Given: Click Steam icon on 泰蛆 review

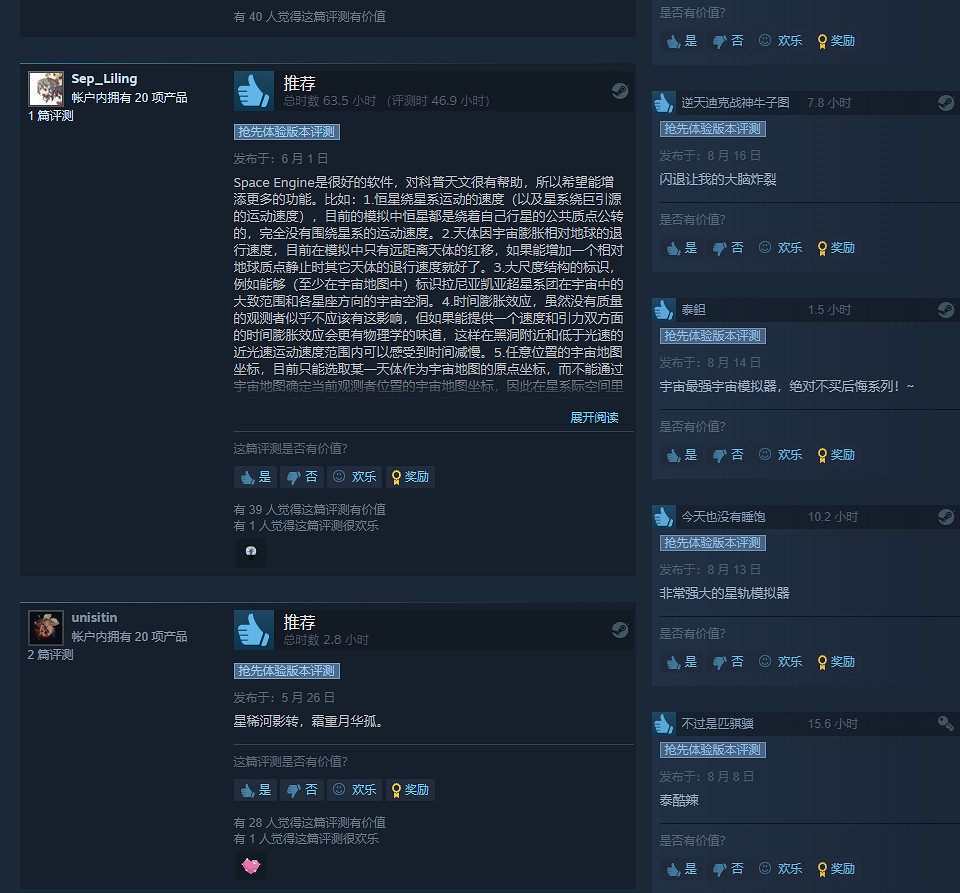Looking at the screenshot, I should [946, 310].
